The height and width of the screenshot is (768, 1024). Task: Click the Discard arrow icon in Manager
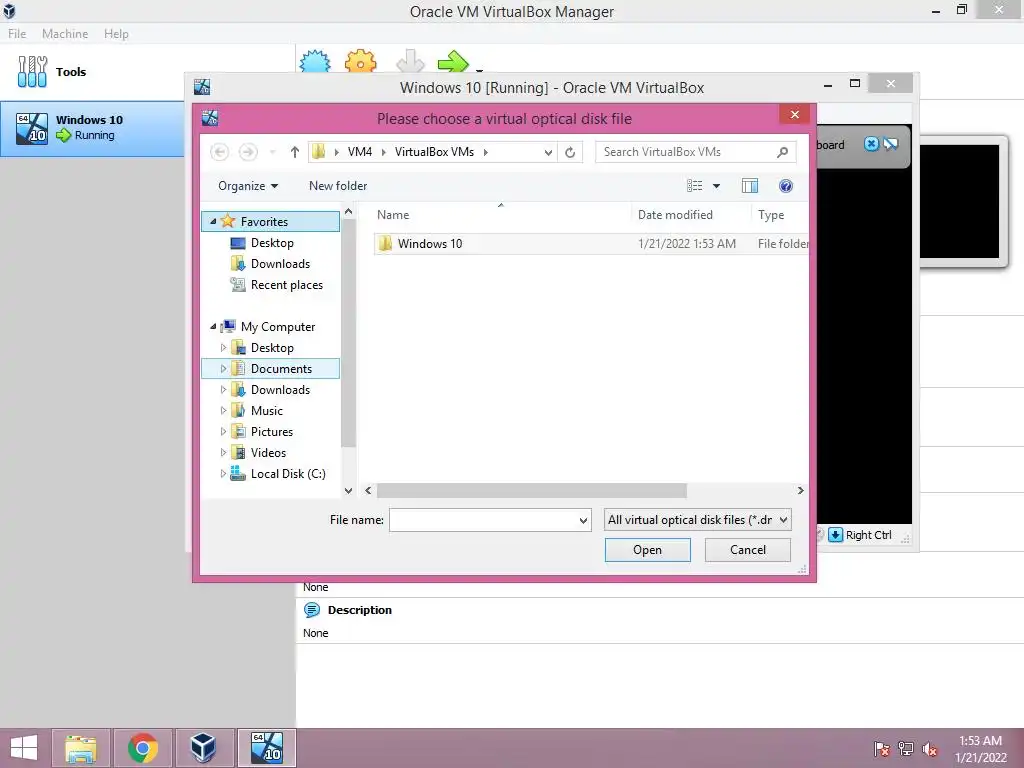pyautogui.click(x=410, y=62)
